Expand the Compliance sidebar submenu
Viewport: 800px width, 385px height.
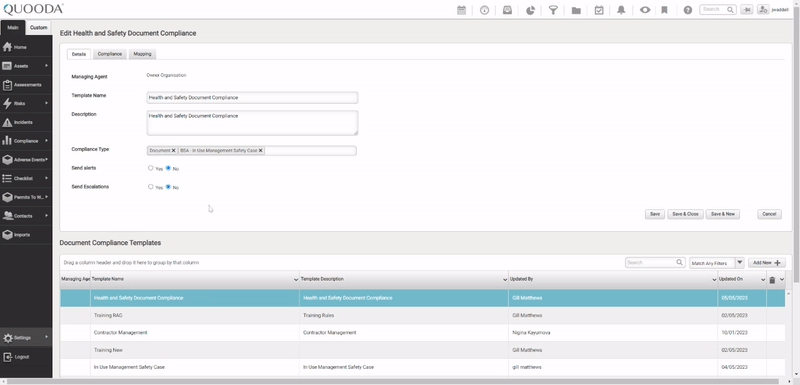point(46,141)
